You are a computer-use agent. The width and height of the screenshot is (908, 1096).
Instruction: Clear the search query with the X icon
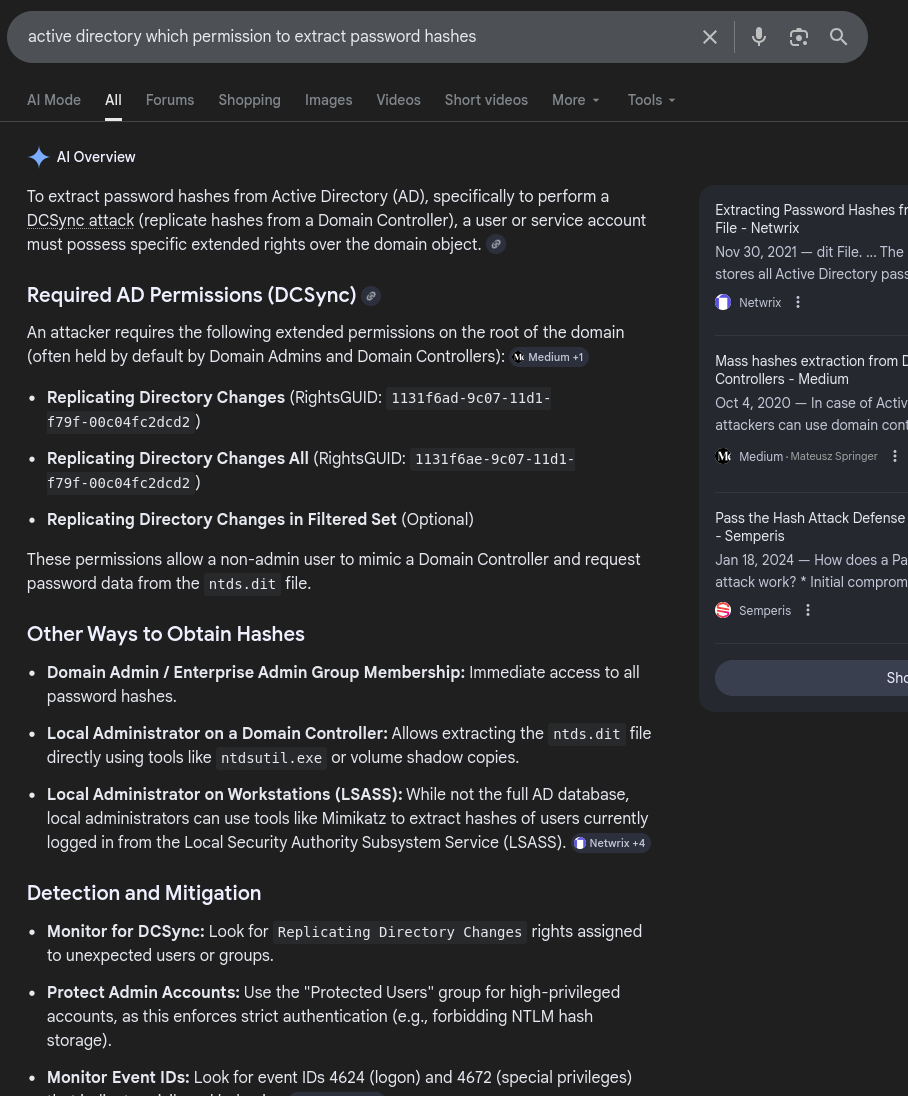tap(709, 37)
